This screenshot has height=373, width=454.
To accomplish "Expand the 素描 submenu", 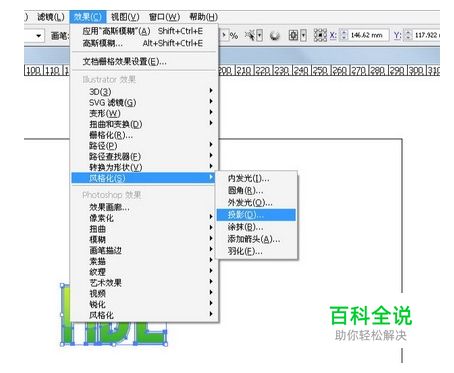I will (x=144, y=261).
